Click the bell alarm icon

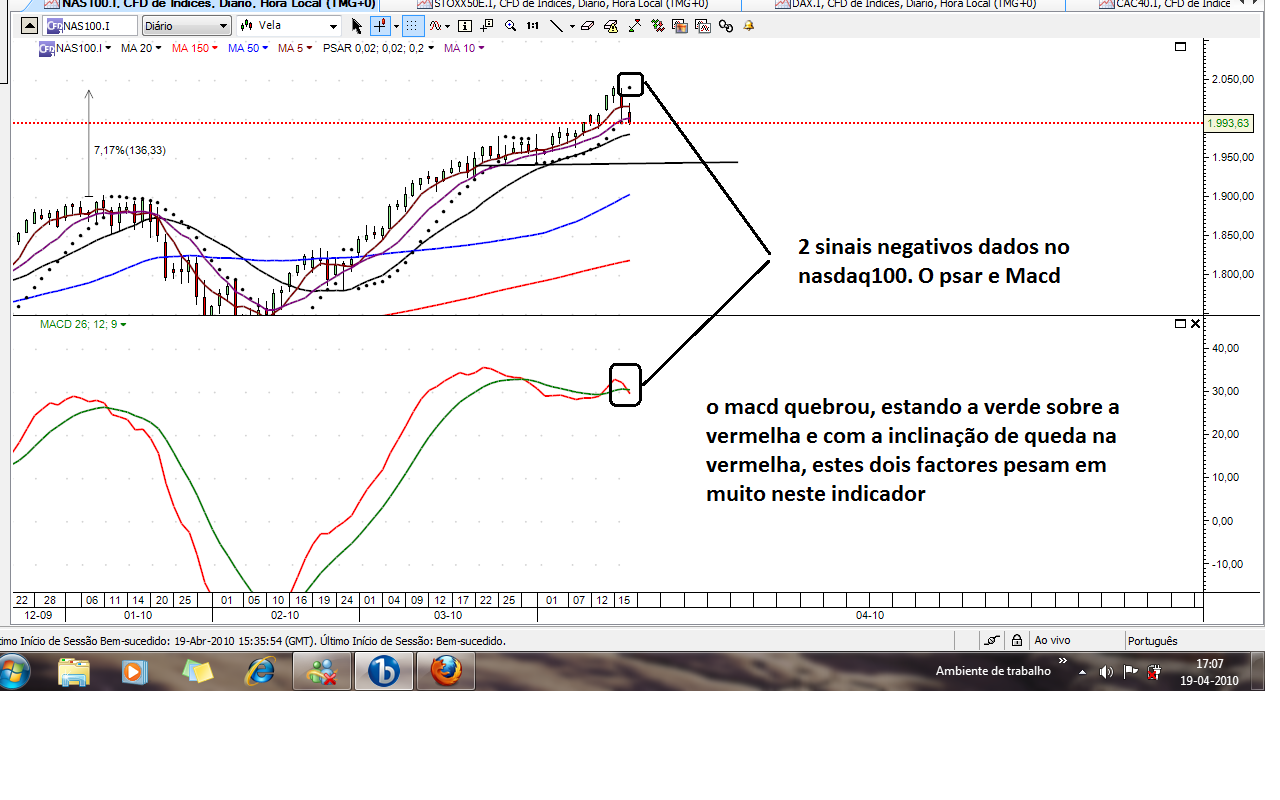point(748,26)
